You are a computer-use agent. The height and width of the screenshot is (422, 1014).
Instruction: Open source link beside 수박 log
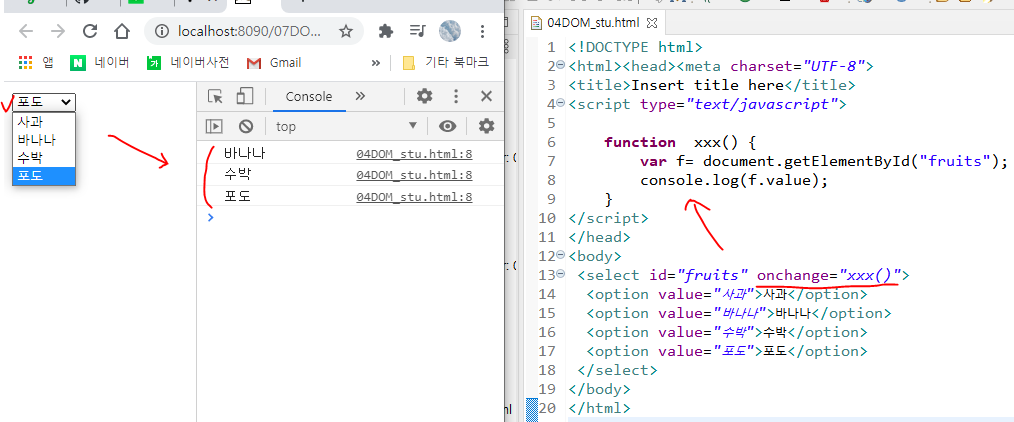click(x=414, y=175)
